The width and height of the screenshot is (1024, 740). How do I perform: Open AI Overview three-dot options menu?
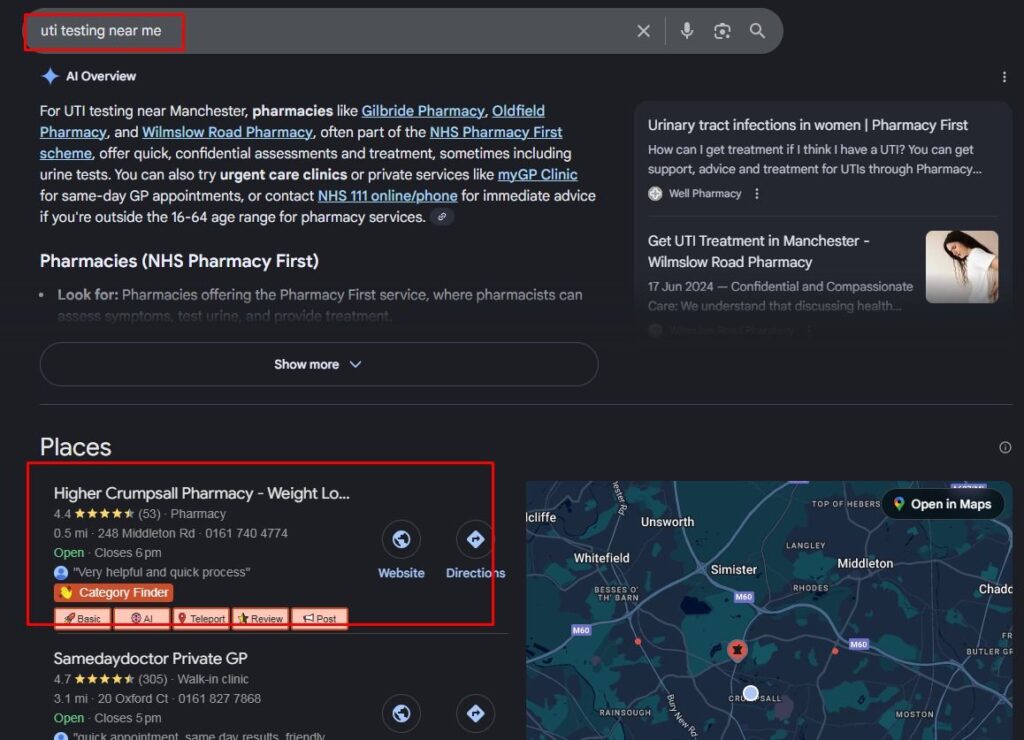tap(1004, 77)
